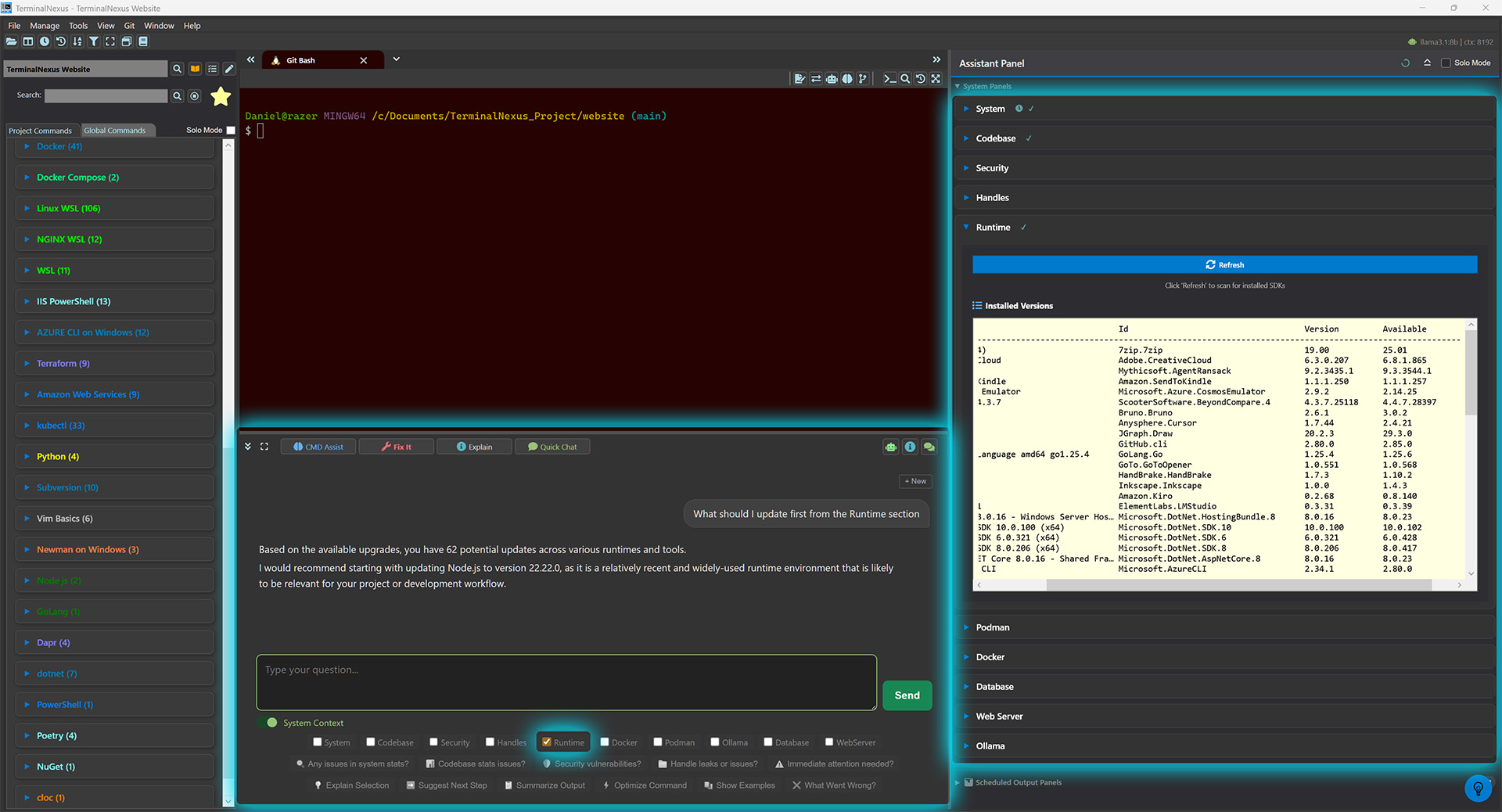This screenshot has width=1502, height=812.
Task: Open the Git menu
Action: tap(129, 25)
